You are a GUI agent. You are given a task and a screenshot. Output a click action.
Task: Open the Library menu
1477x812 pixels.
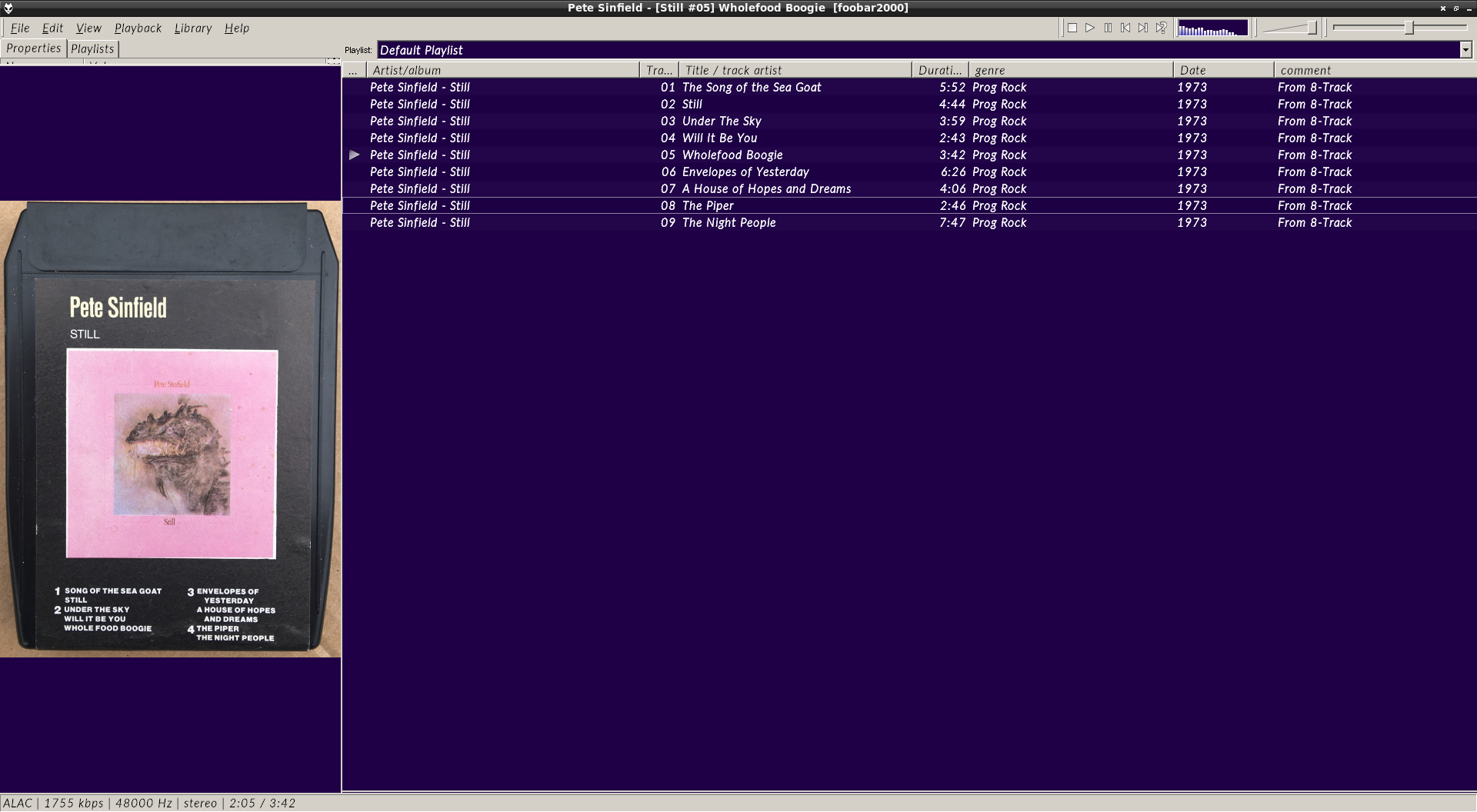tap(192, 28)
